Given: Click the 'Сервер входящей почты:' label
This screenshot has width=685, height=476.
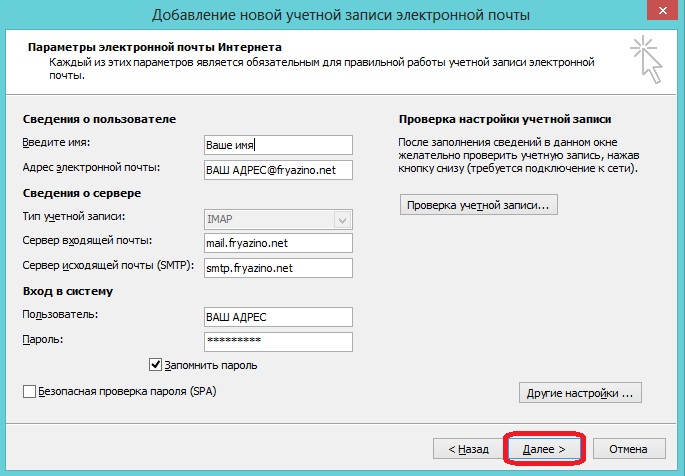Looking at the screenshot, I should [87, 241].
